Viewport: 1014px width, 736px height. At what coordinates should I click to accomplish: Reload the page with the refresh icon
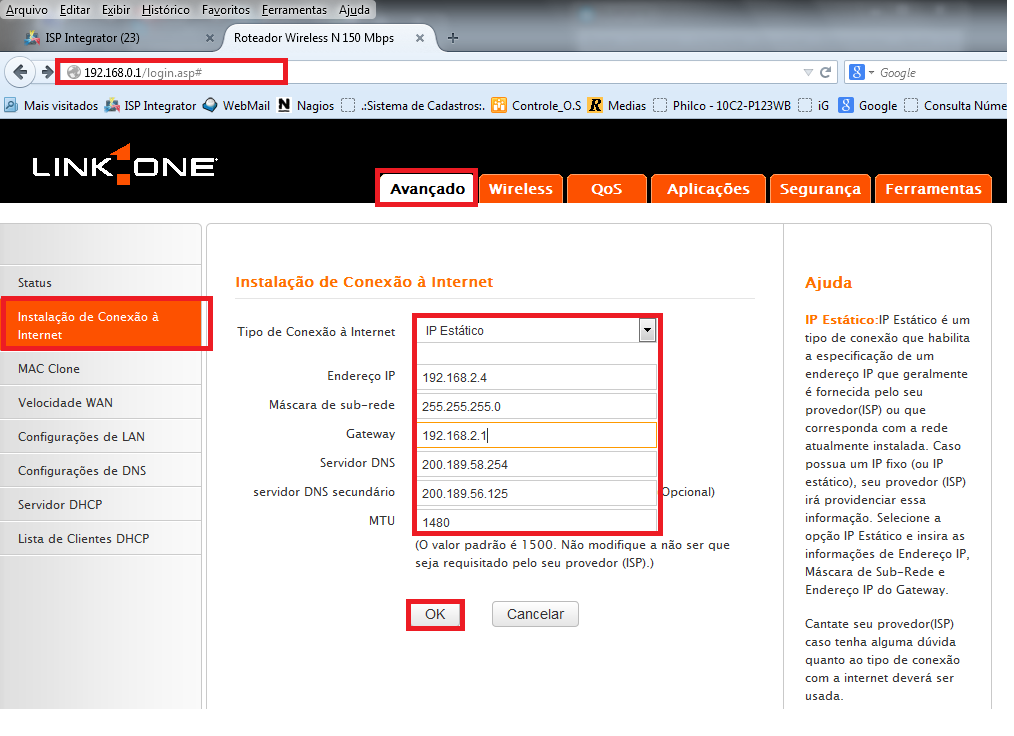(825, 72)
